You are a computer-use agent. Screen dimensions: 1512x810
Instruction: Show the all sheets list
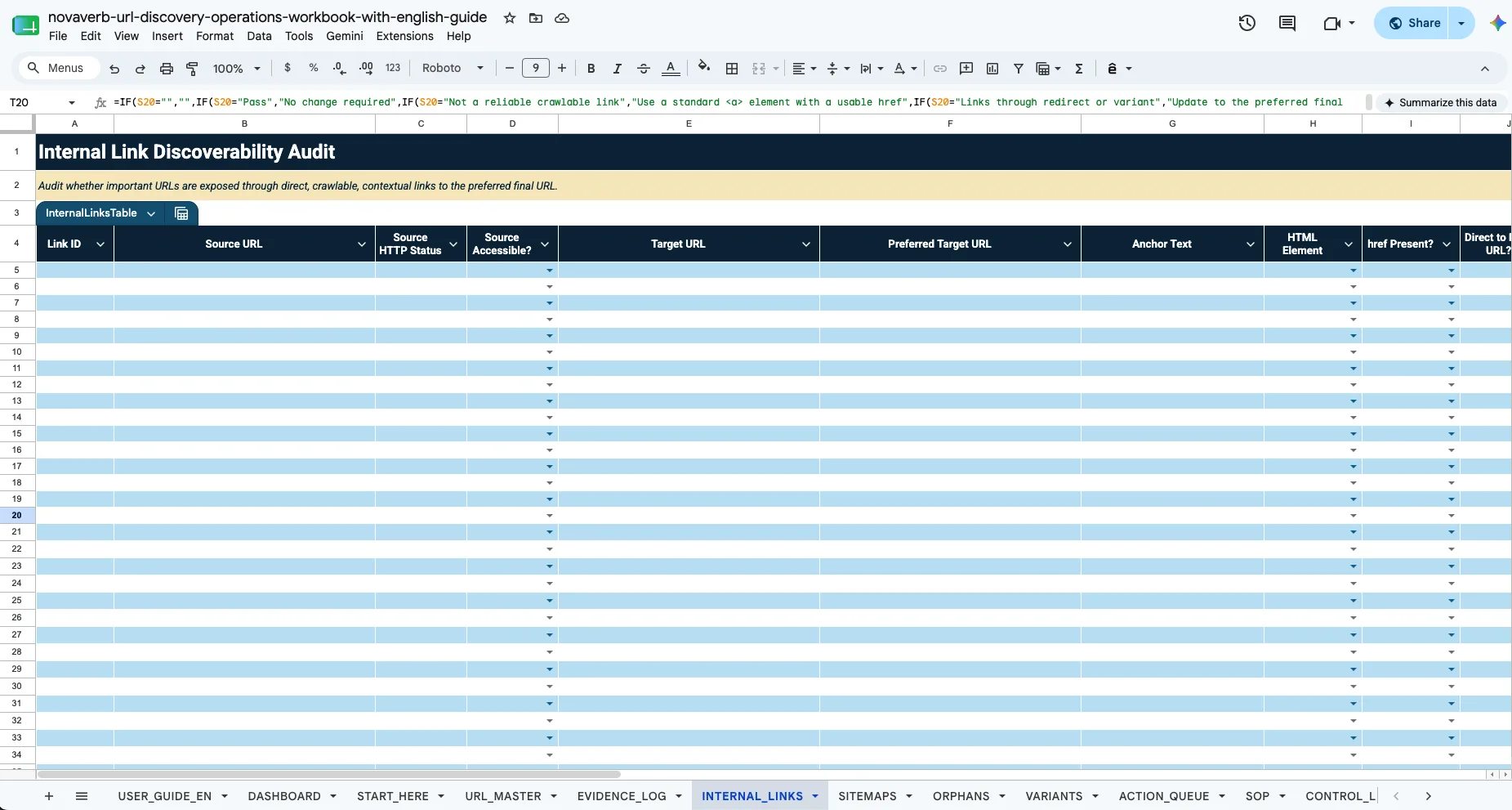point(82,796)
